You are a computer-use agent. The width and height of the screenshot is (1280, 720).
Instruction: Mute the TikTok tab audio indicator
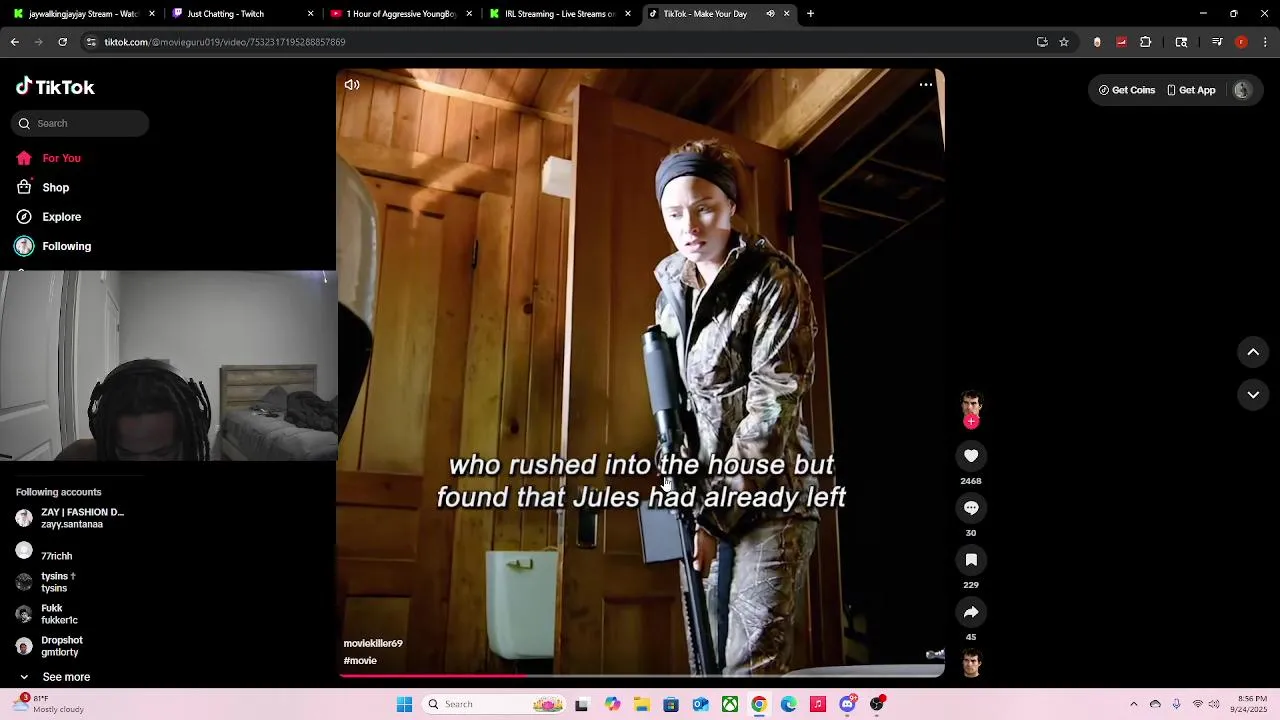[x=770, y=14]
